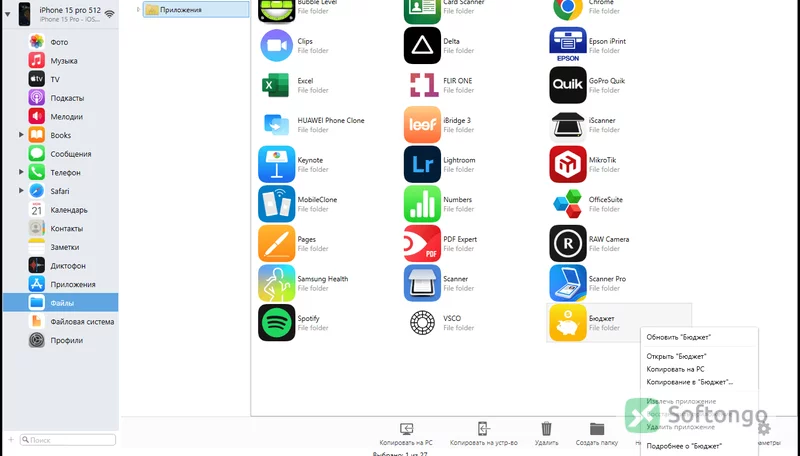Select the Delta app icon
The width and height of the screenshot is (800, 456).
click(422, 45)
